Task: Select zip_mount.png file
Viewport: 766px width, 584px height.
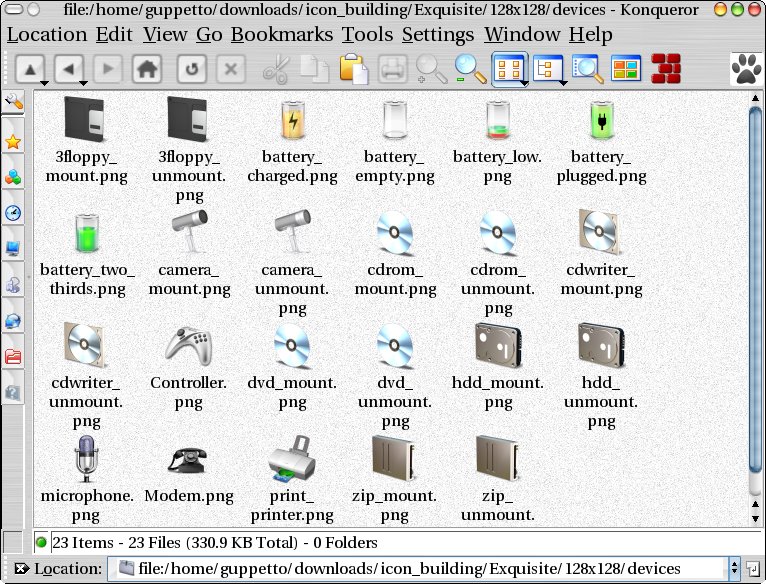Action: pyautogui.click(x=395, y=479)
